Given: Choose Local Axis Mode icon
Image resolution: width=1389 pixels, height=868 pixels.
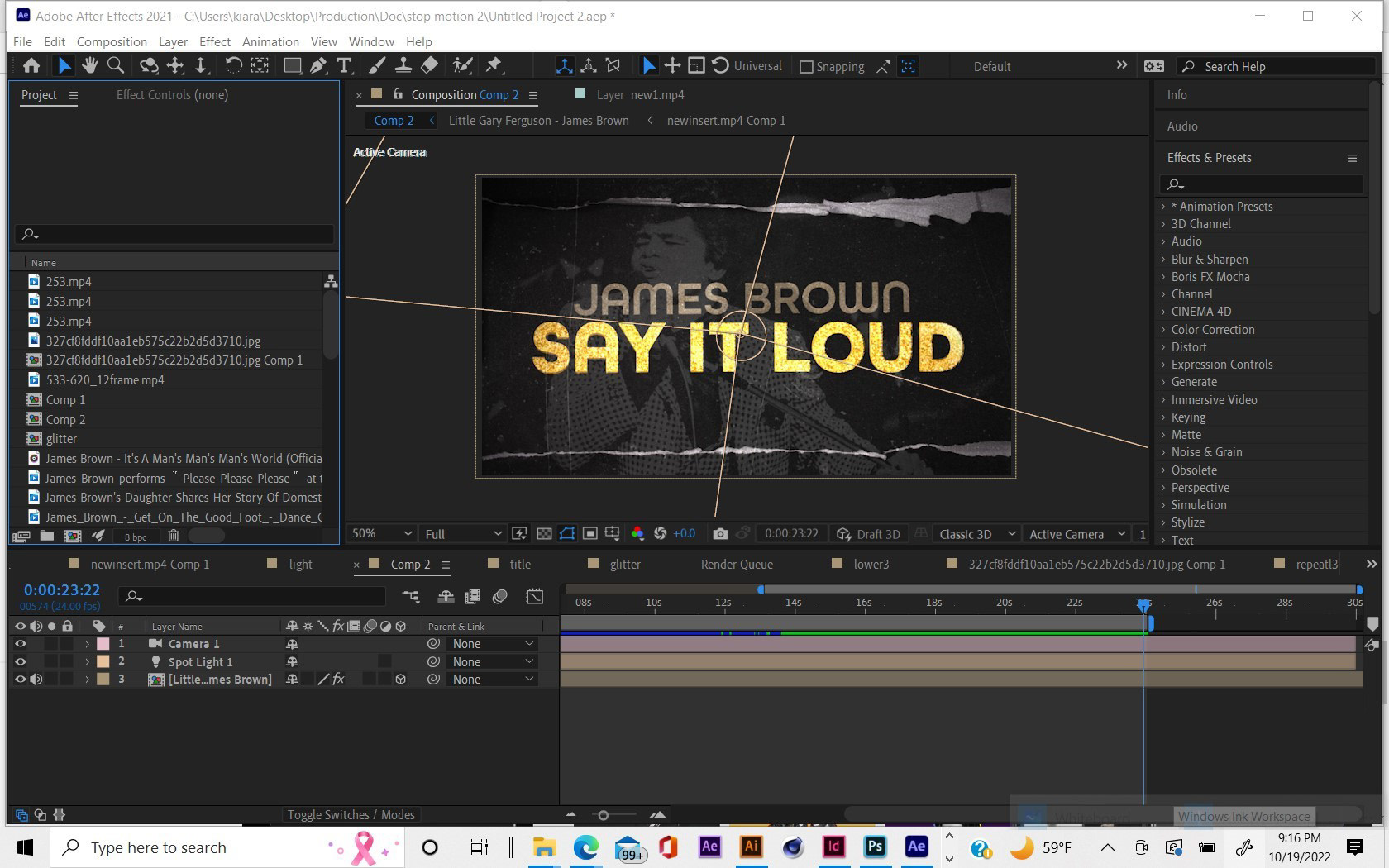Looking at the screenshot, I should pyautogui.click(x=564, y=66).
